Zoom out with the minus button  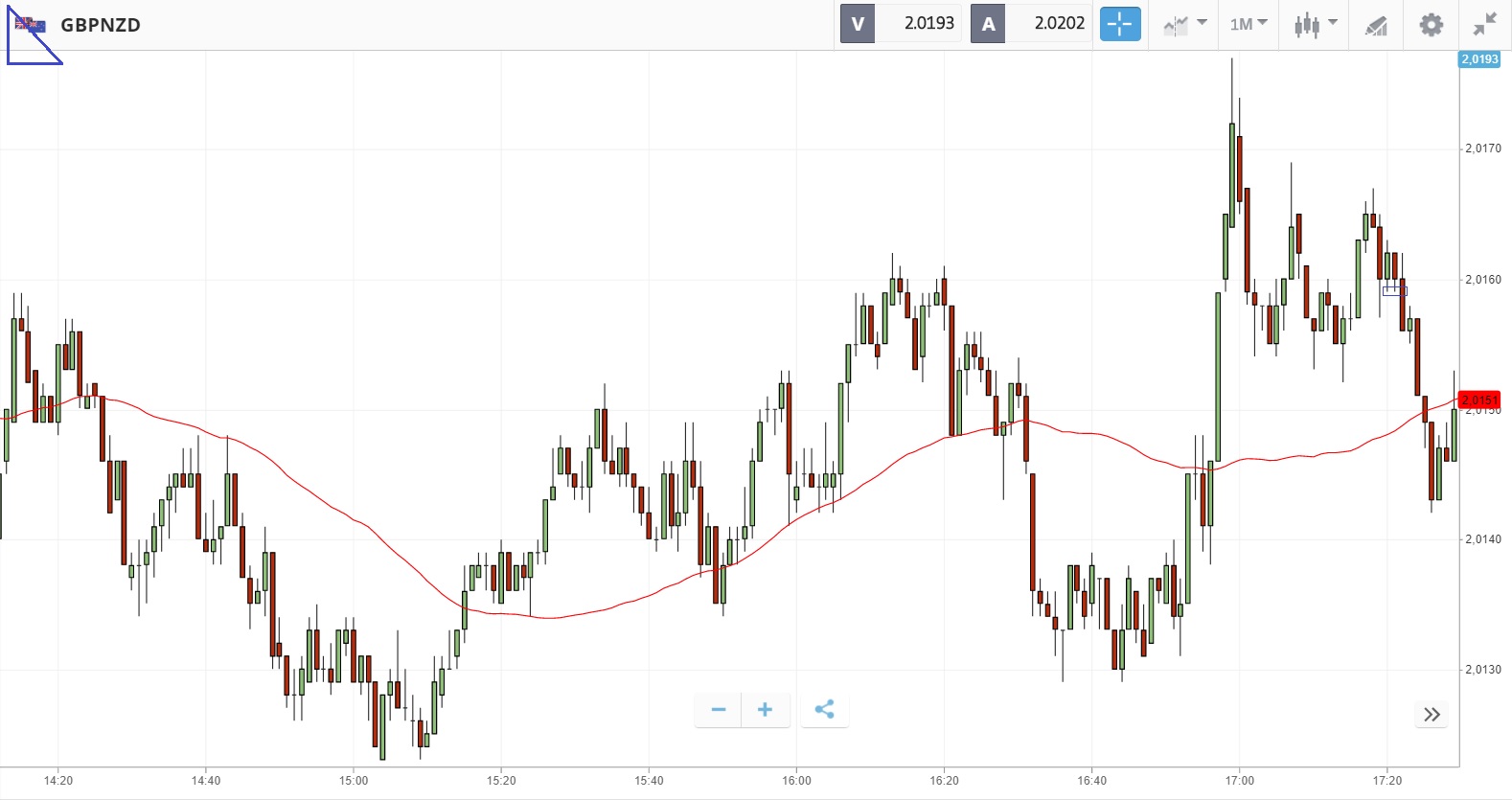(x=719, y=710)
